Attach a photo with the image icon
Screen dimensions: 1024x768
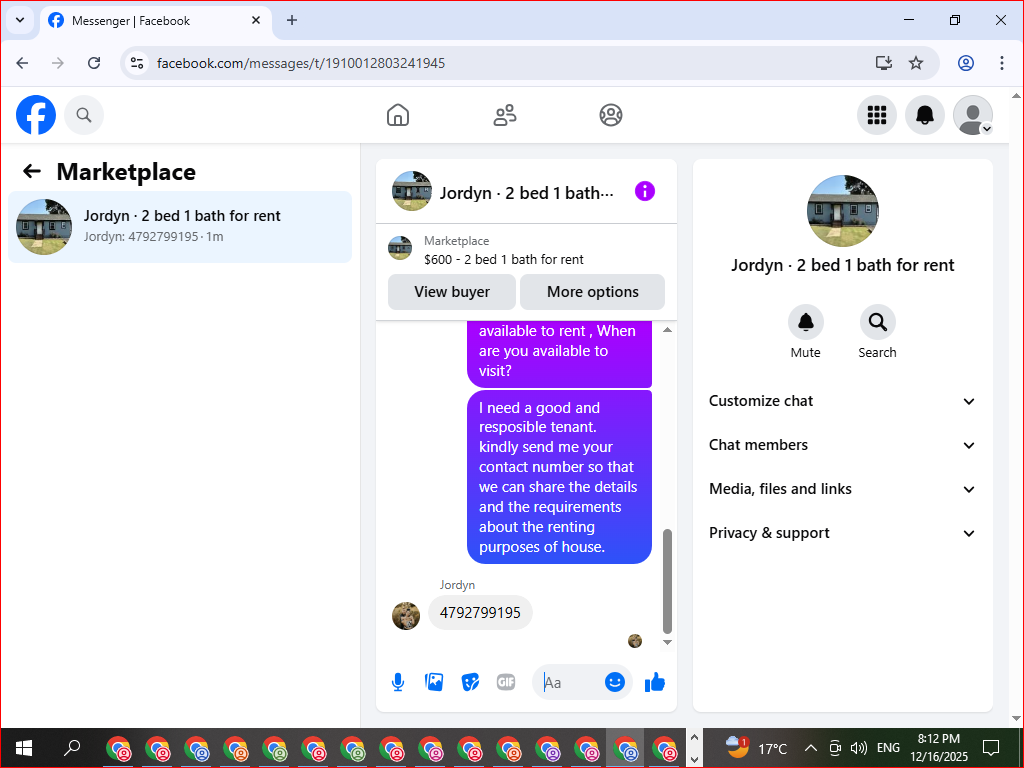(434, 682)
